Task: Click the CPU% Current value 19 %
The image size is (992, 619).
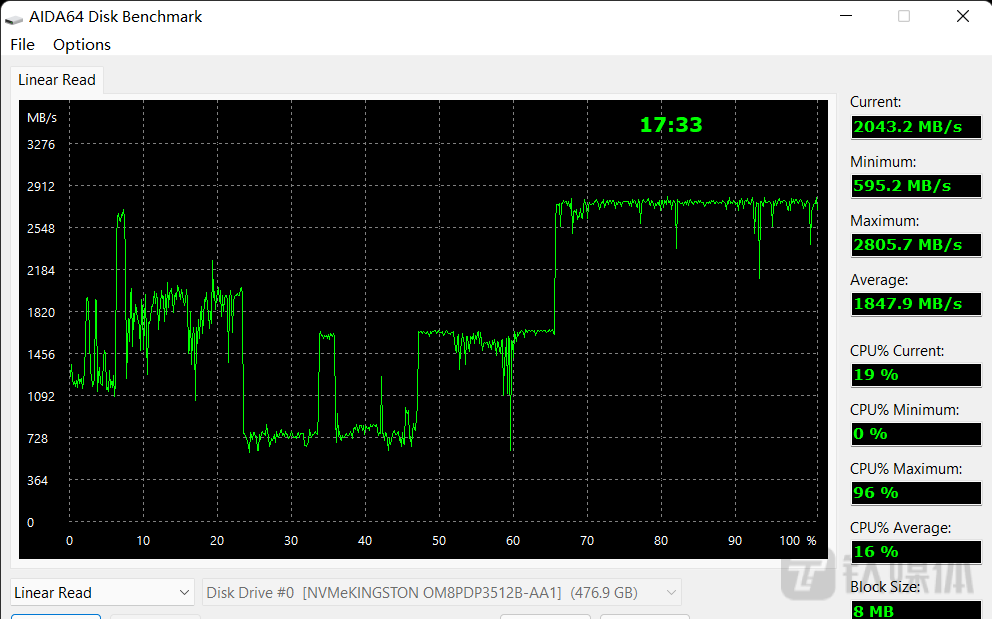Action: coord(916,375)
